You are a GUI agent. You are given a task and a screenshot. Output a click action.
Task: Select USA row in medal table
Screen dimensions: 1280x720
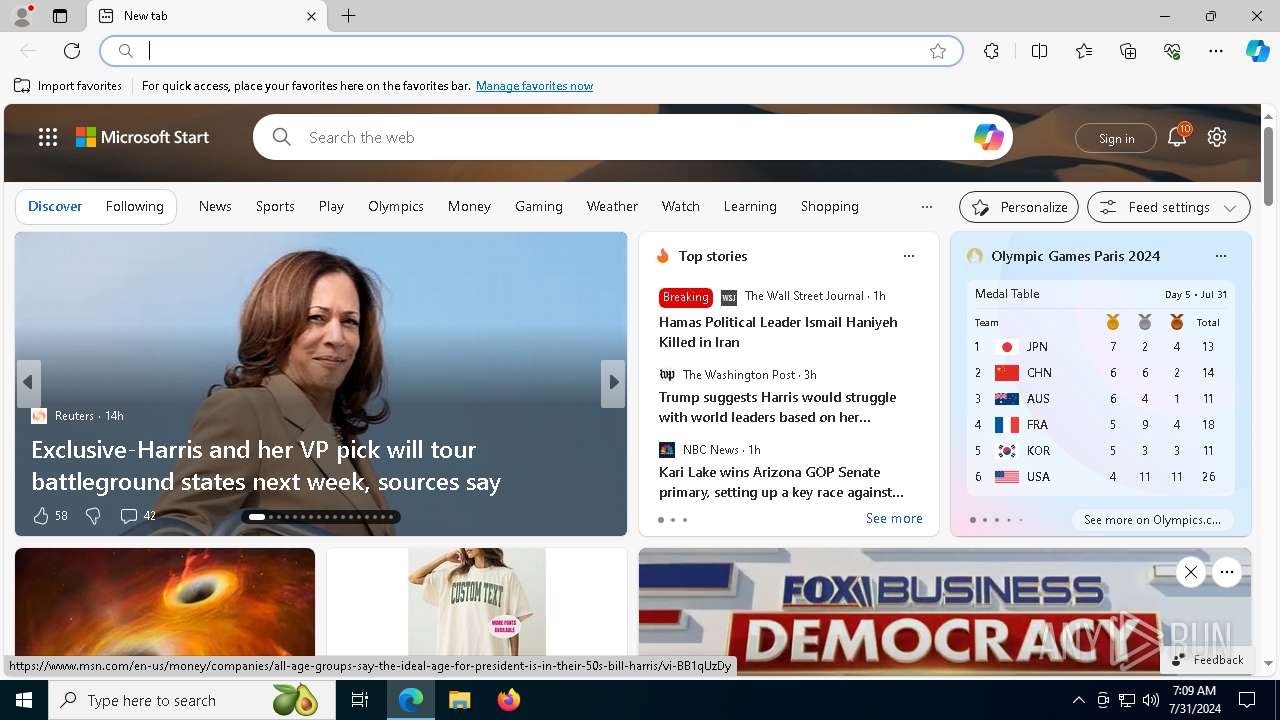1100,477
